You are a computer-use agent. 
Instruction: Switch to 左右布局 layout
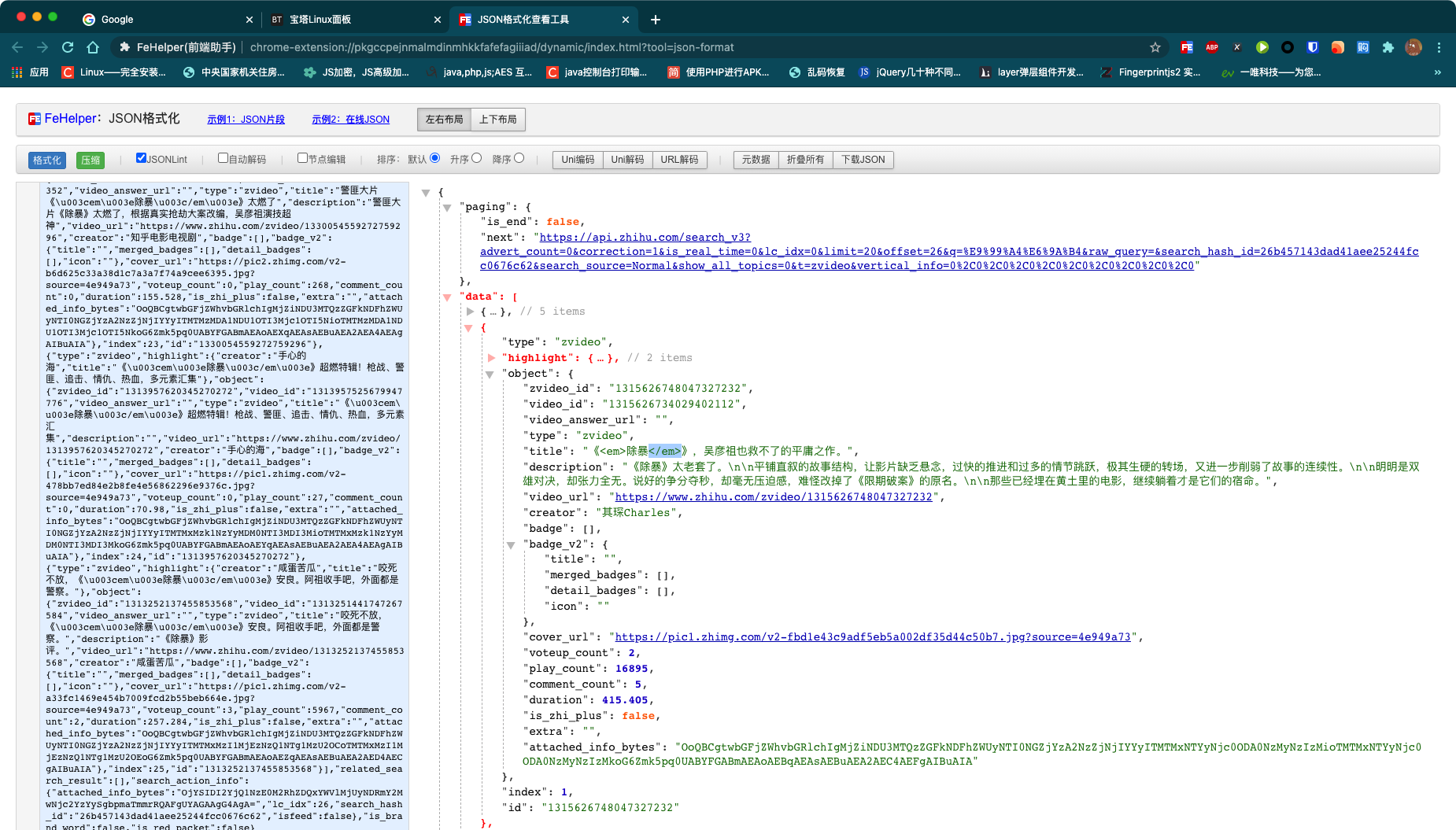(x=444, y=120)
